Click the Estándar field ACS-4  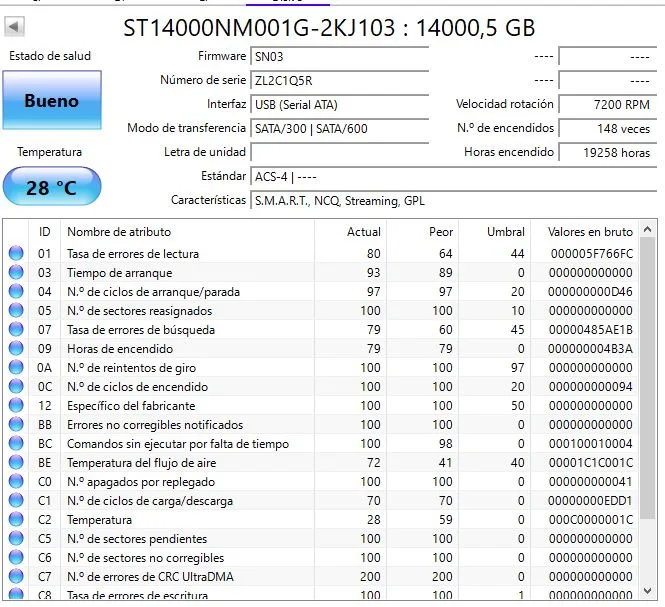coord(453,176)
